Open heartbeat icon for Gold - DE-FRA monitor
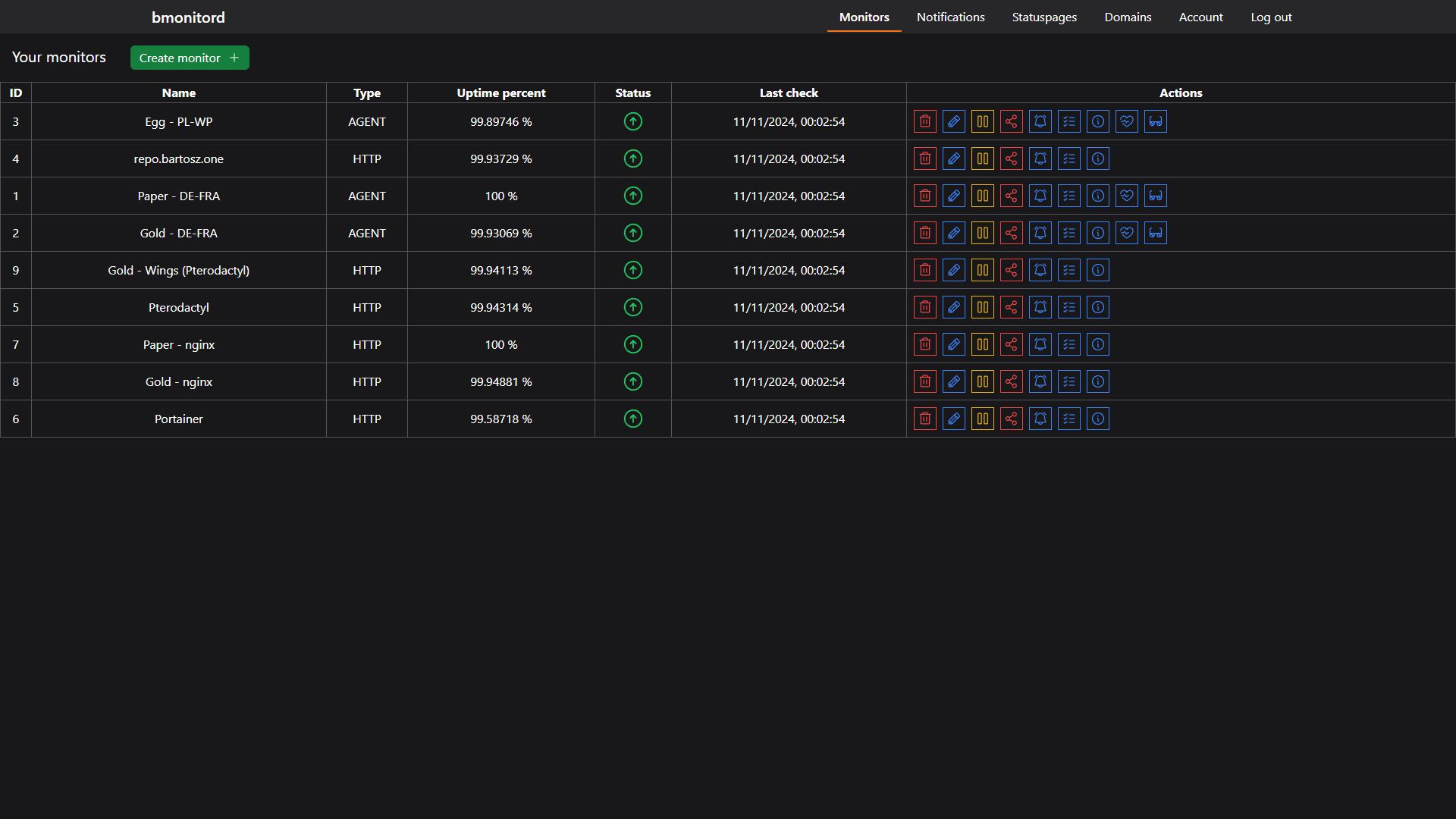 (1126, 233)
